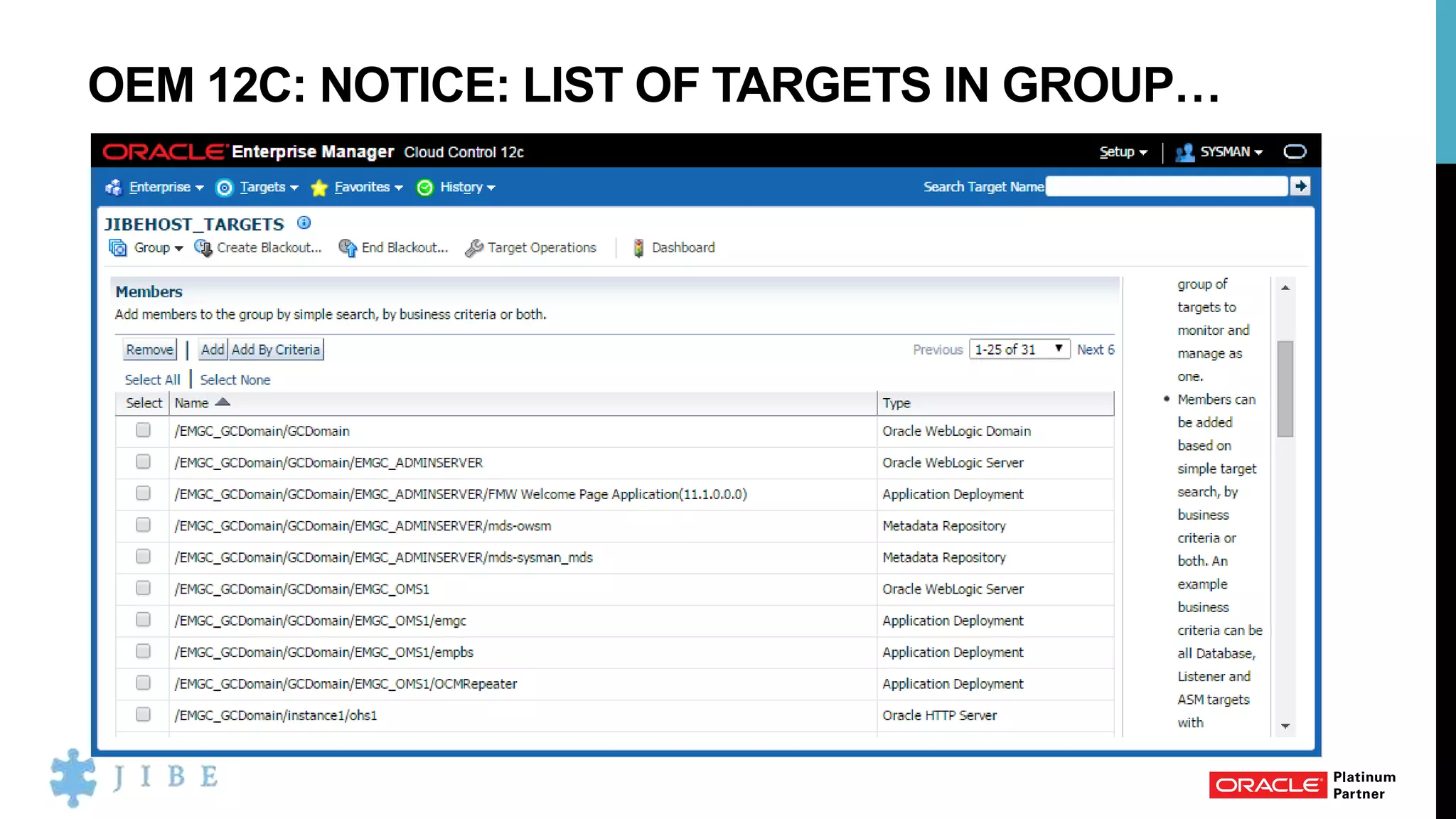Screen dimensions: 1456x819
Task: Open the Enterprise menu
Action: [x=166, y=187]
